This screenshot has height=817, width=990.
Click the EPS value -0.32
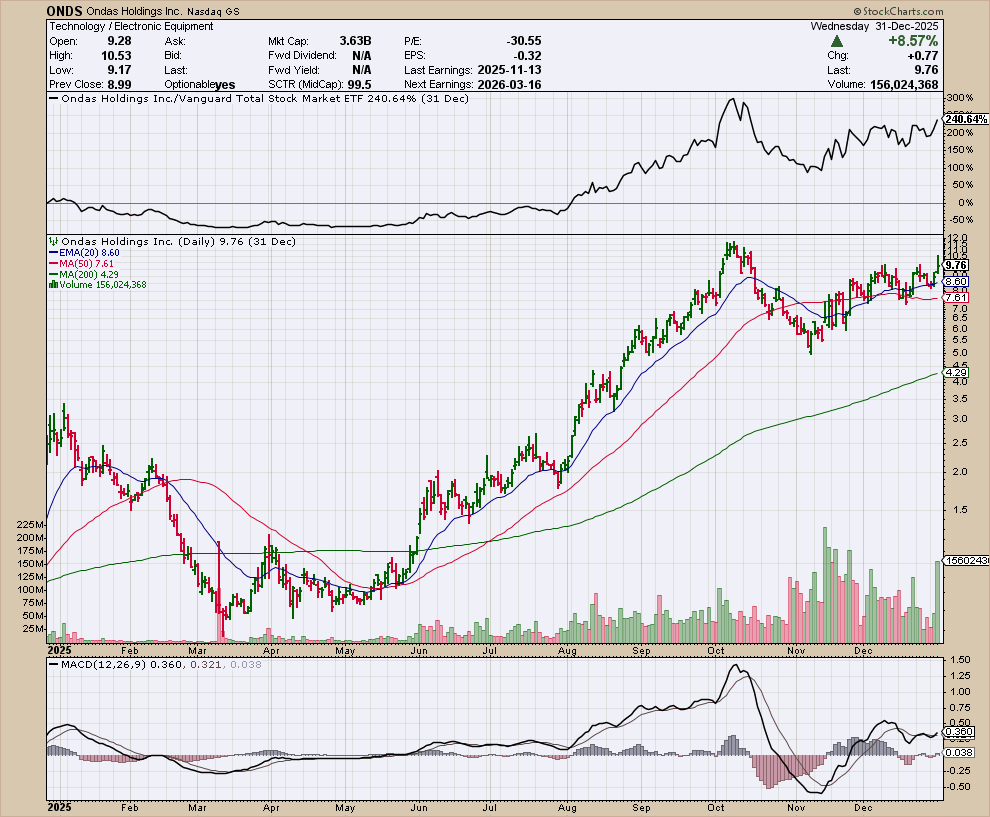pos(527,56)
